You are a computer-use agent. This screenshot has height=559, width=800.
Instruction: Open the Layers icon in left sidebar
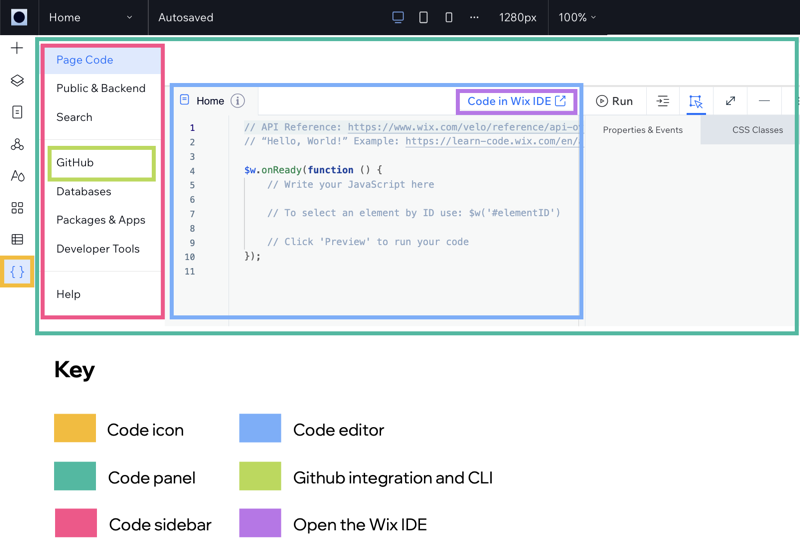17,80
